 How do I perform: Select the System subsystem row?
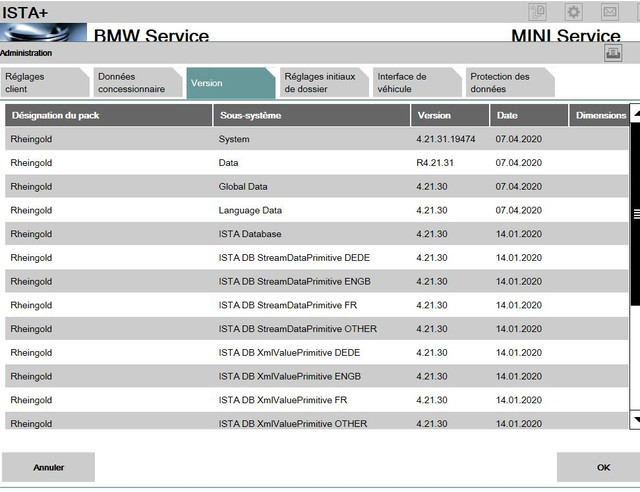(x=316, y=139)
